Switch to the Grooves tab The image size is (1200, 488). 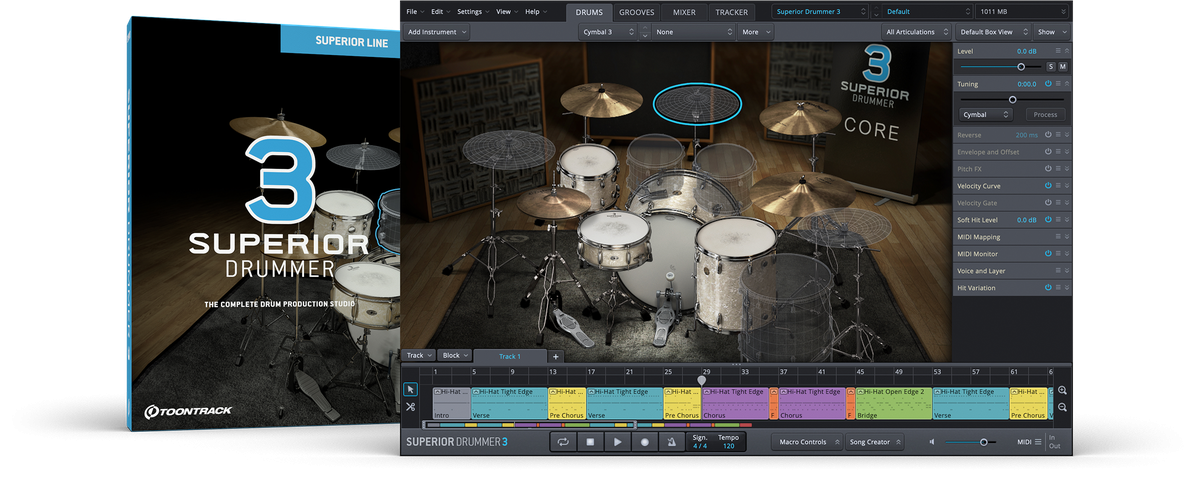pos(637,12)
